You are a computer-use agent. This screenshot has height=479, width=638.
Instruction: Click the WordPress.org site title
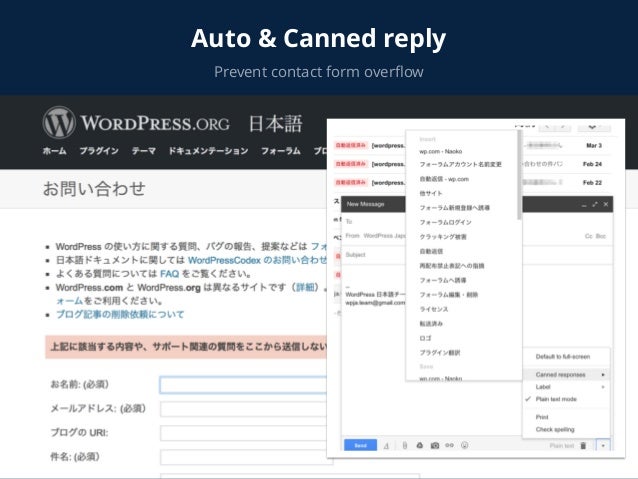coord(155,123)
